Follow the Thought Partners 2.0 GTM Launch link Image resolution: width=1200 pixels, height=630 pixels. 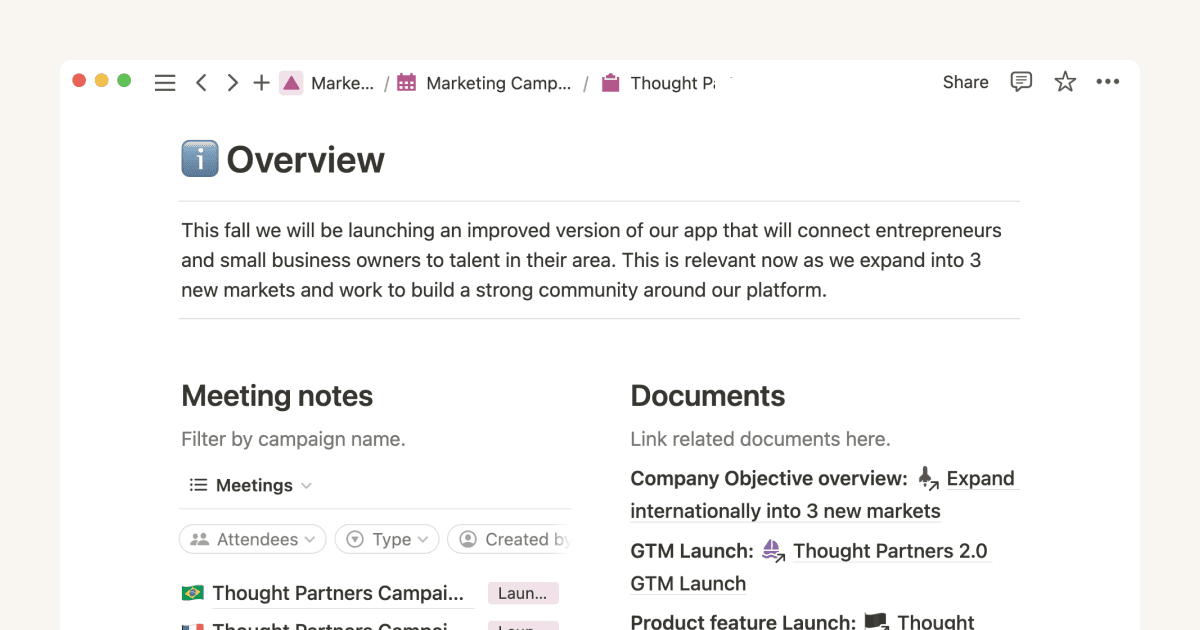click(x=889, y=551)
